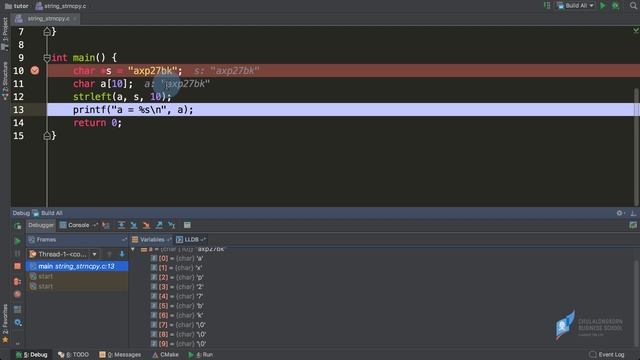Select variable [5] = 'b' row
The width and height of the screenshot is (640, 360).
[177, 306]
